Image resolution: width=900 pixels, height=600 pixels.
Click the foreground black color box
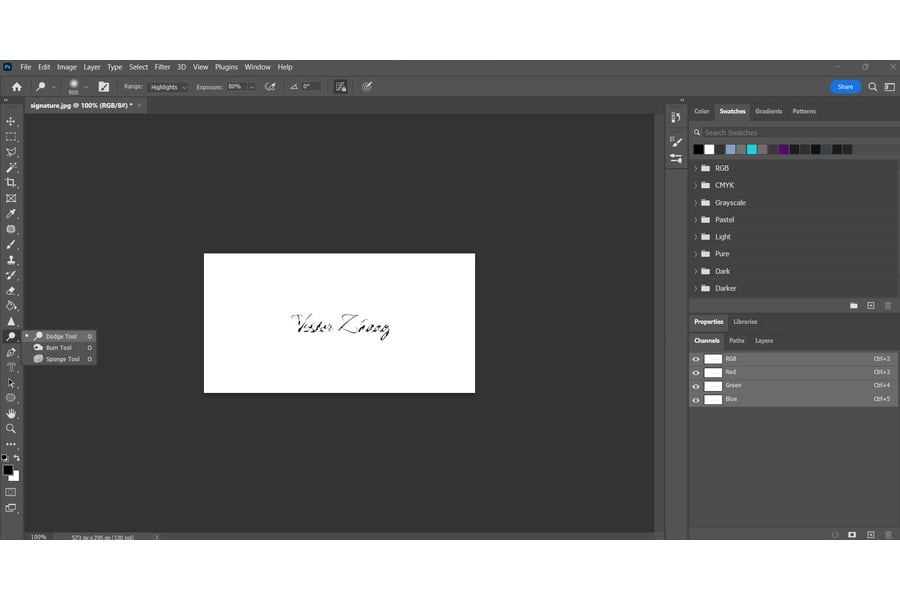[x=7, y=470]
